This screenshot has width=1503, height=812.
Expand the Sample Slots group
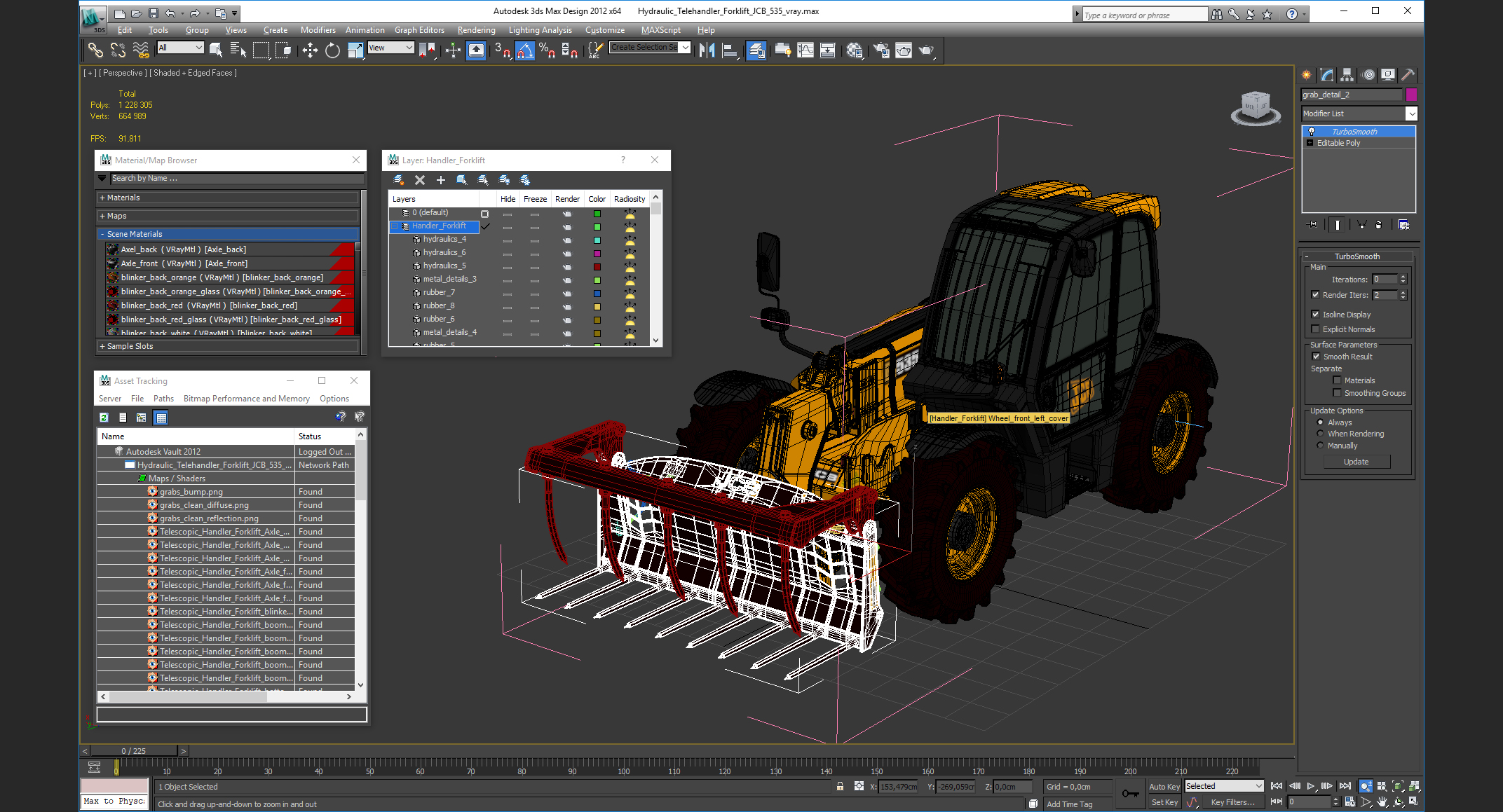(228, 346)
